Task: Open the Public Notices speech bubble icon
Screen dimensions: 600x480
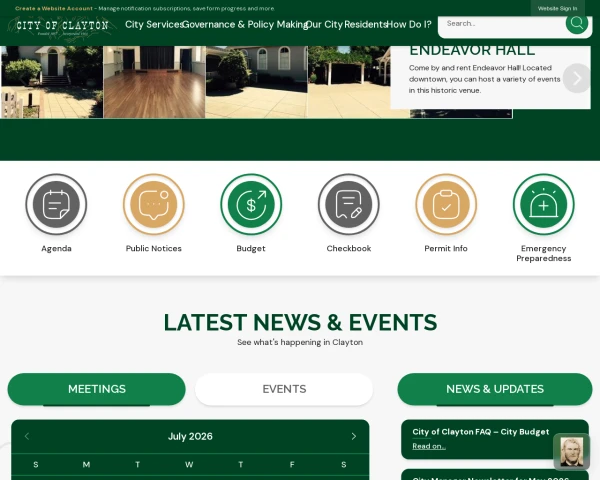Action: [154, 204]
